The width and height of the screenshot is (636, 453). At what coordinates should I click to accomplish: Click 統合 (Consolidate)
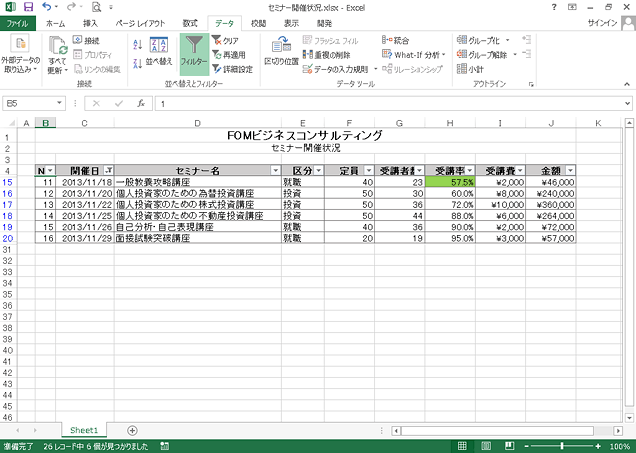(x=395, y=40)
